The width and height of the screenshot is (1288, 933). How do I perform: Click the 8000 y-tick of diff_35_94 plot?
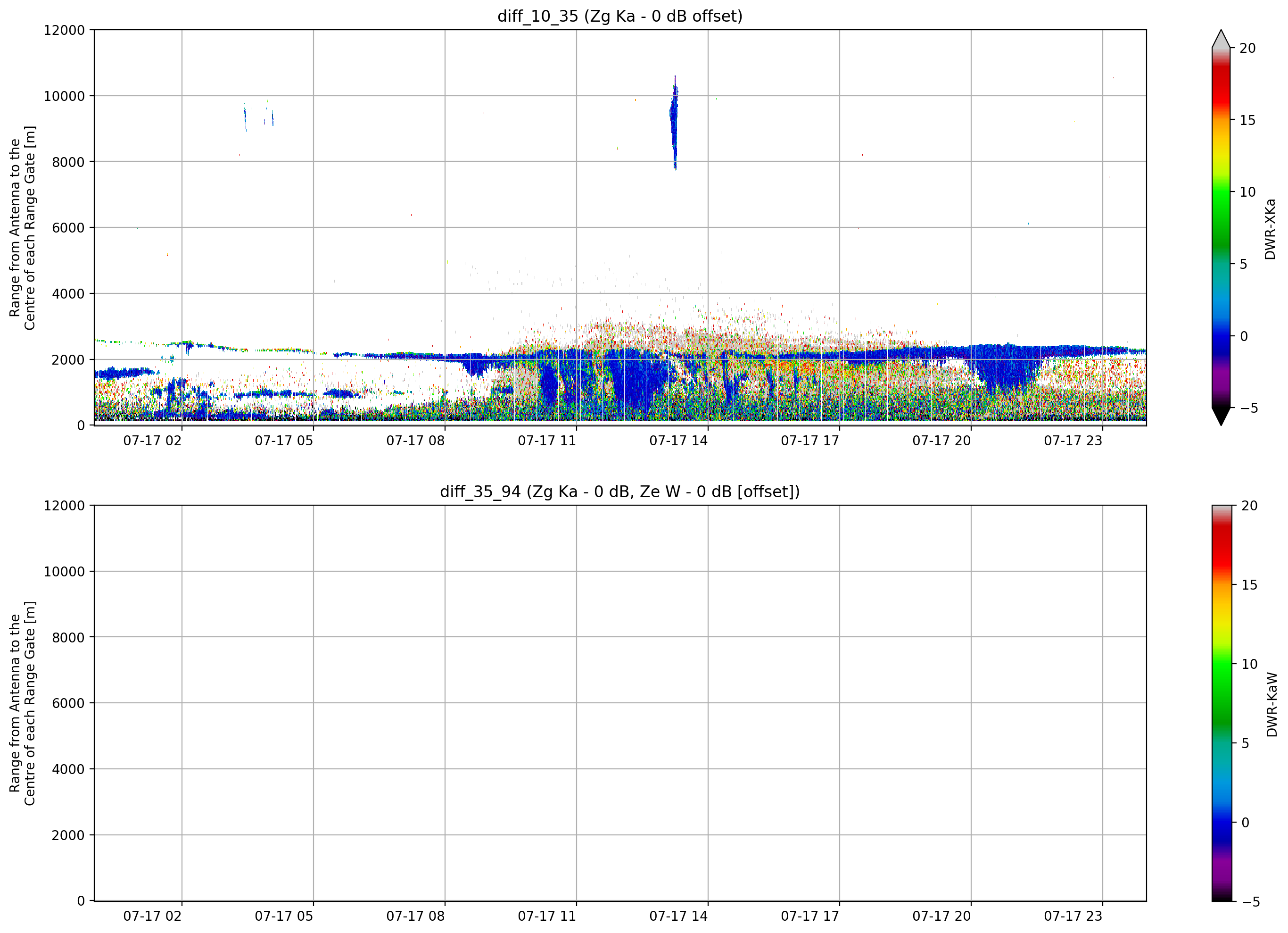pos(68,638)
